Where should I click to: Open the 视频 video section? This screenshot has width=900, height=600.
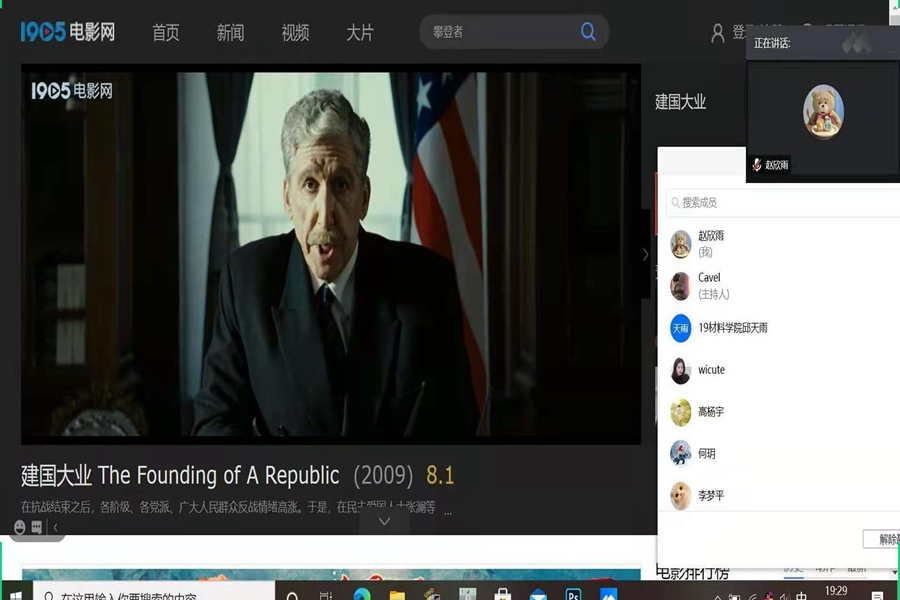(x=295, y=33)
